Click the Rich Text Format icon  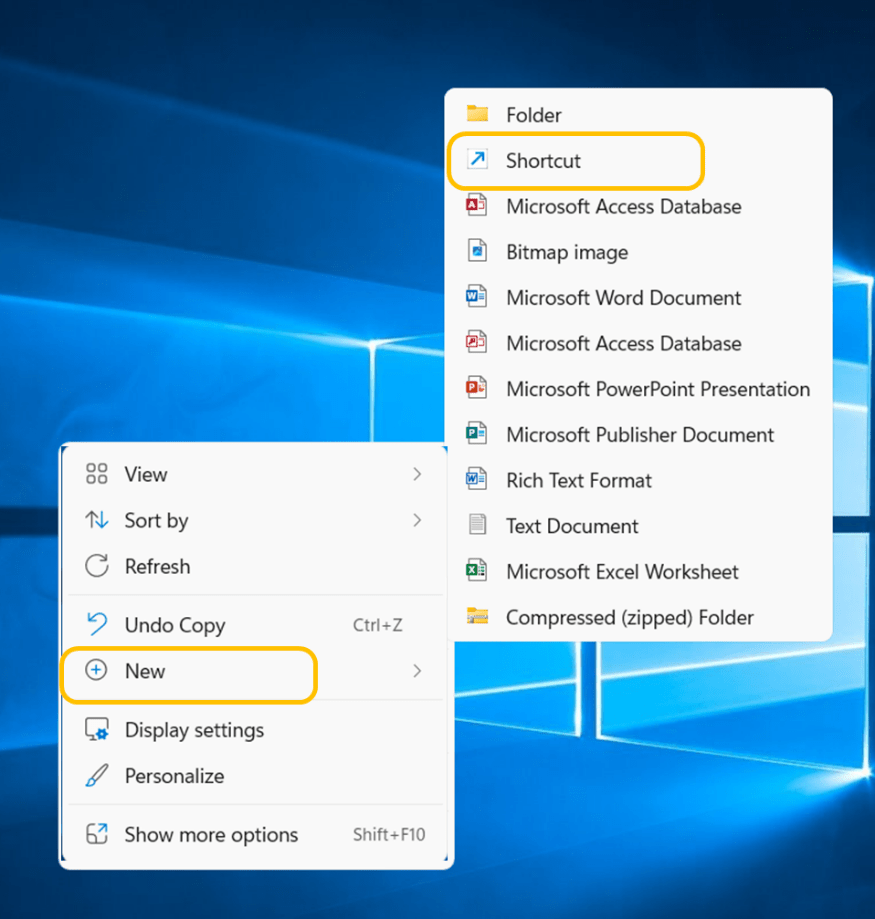pos(478,480)
